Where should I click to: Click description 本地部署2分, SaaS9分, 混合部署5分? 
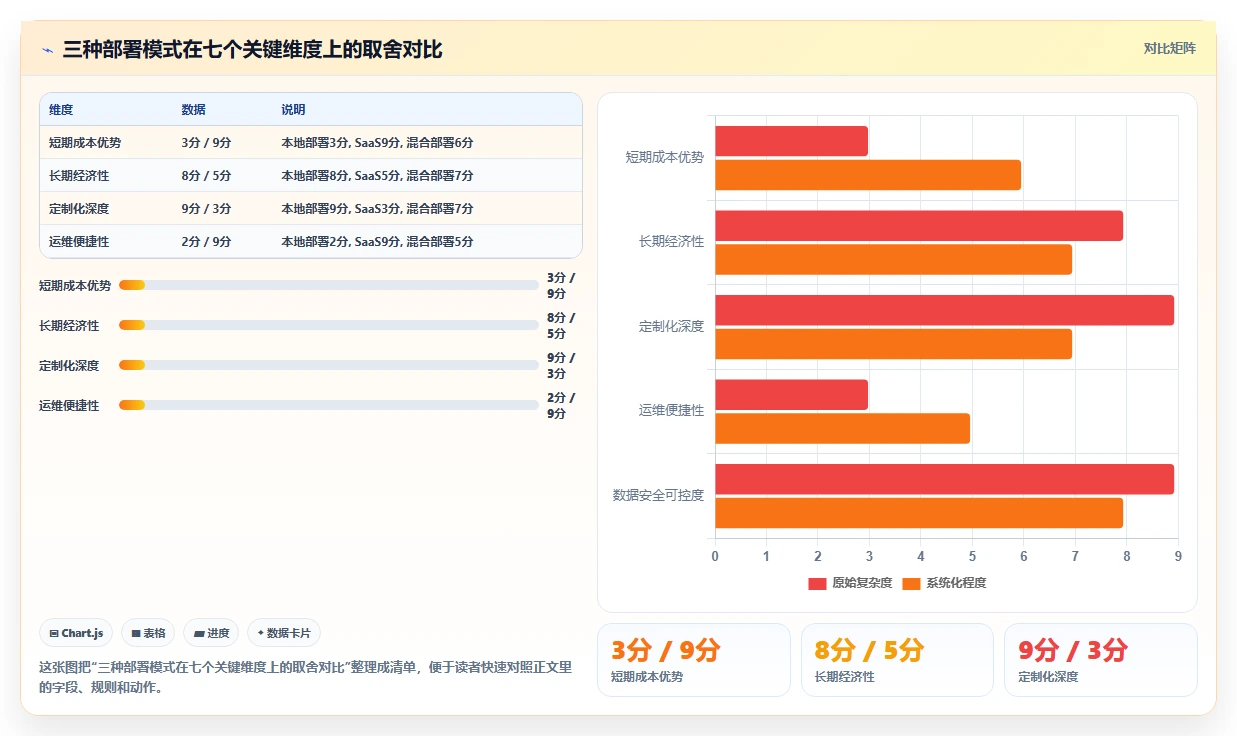pos(377,242)
